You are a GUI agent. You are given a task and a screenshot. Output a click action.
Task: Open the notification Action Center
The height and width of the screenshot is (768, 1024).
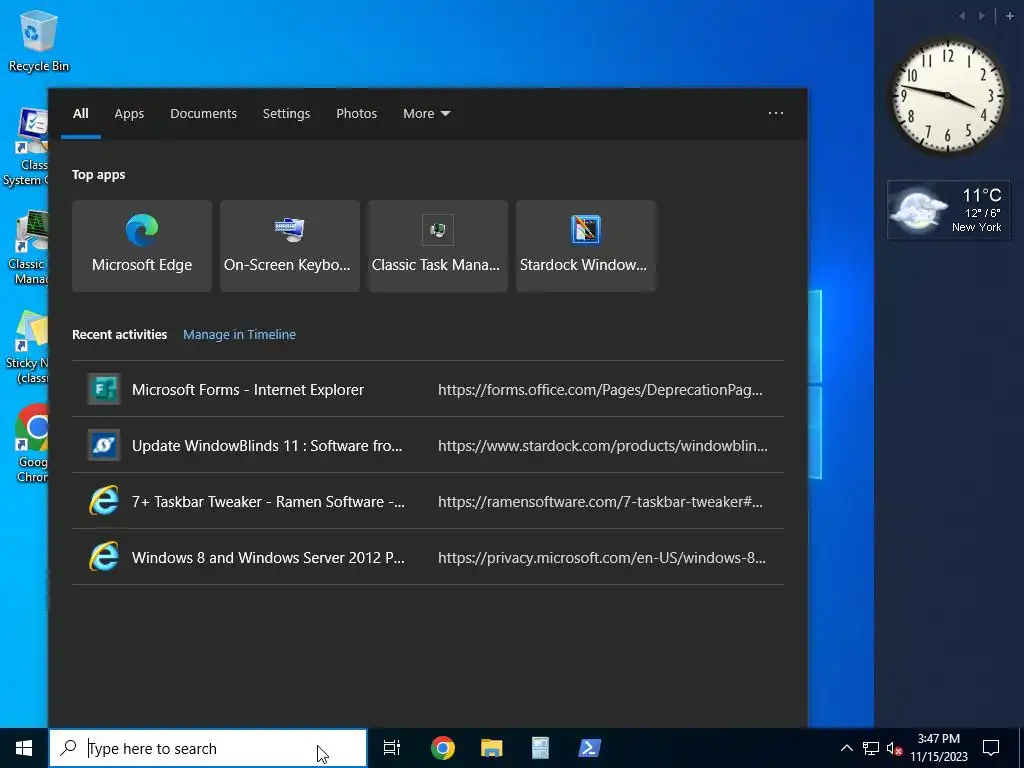click(991, 748)
